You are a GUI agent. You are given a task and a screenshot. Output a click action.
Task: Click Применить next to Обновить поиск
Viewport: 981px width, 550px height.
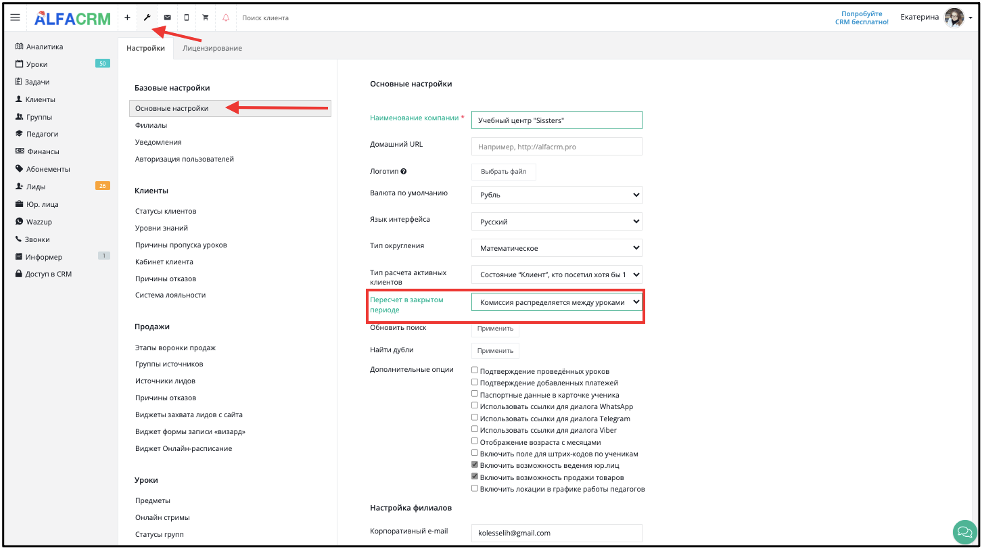pyautogui.click(x=495, y=328)
